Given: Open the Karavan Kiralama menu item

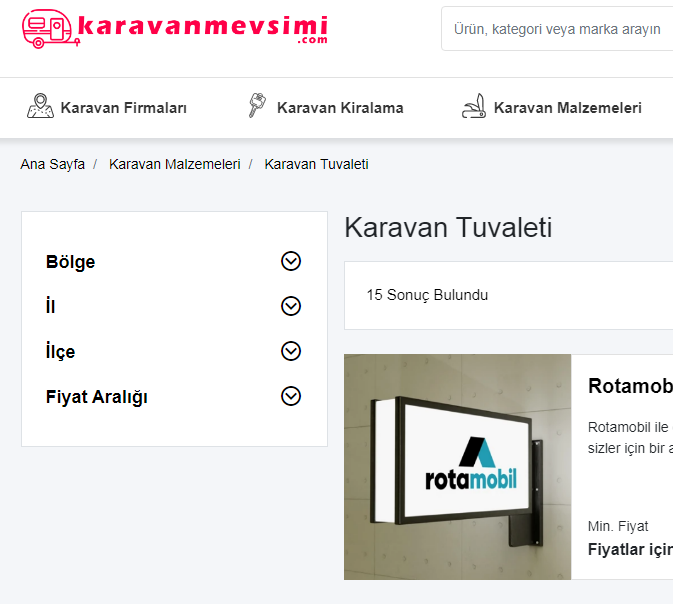Looking at the screenshot, I should pos(340,108).
